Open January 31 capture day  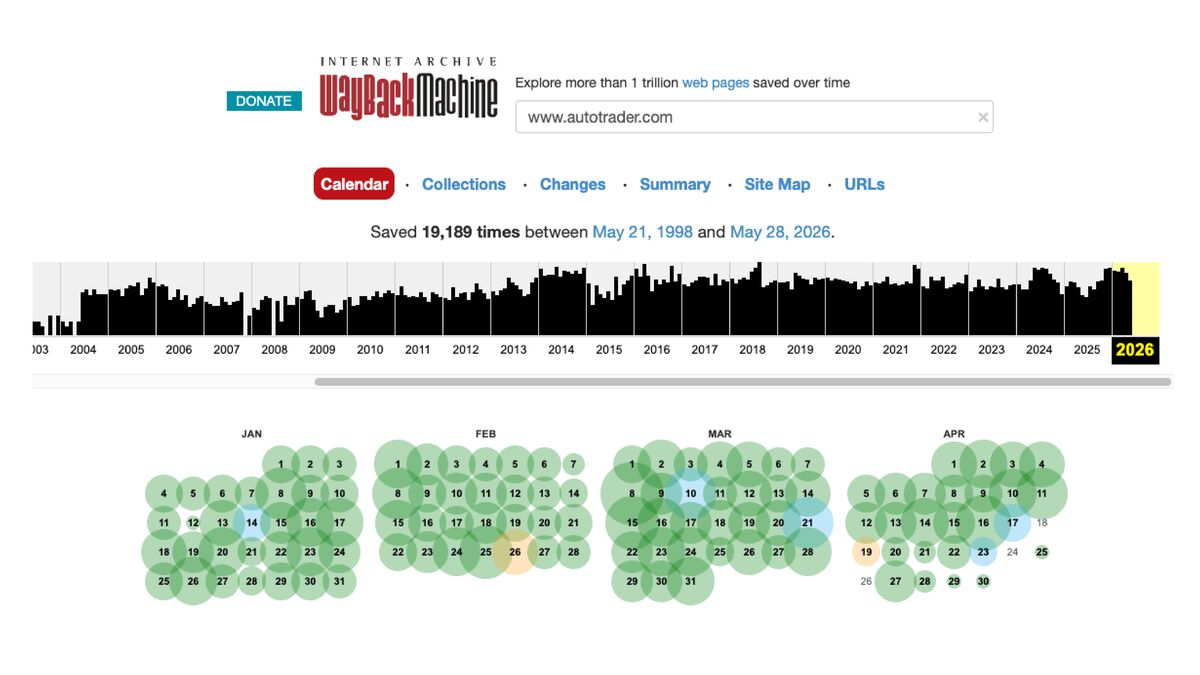[340, 581]
